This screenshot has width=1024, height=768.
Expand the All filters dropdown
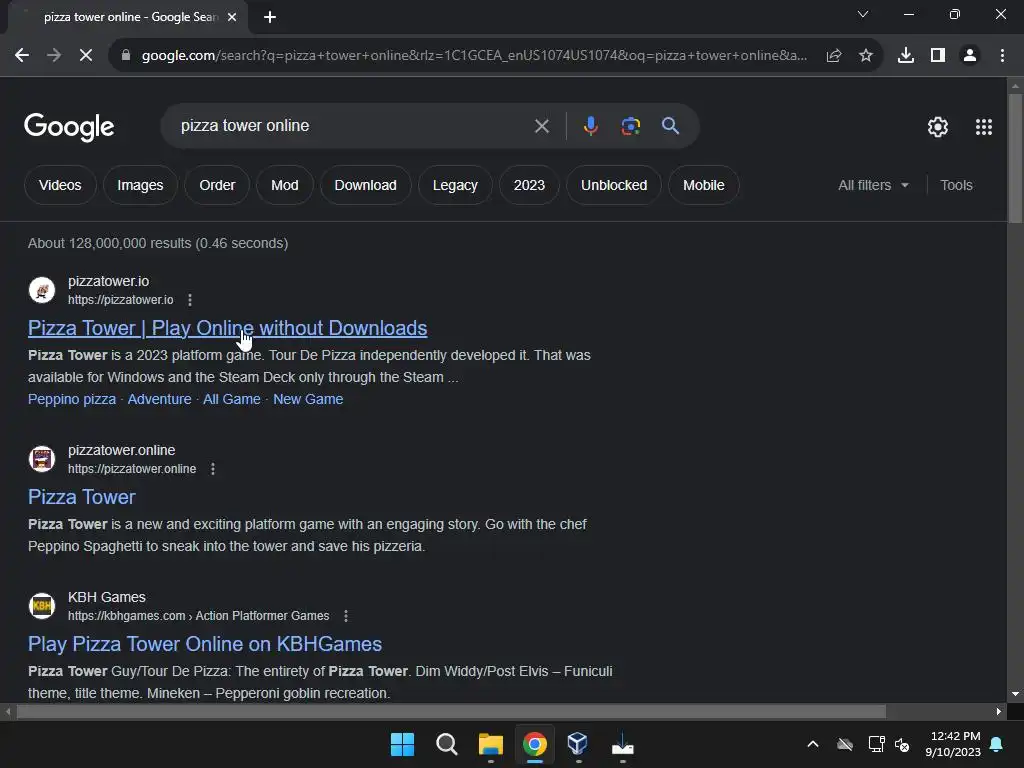(x=873, y=185)
